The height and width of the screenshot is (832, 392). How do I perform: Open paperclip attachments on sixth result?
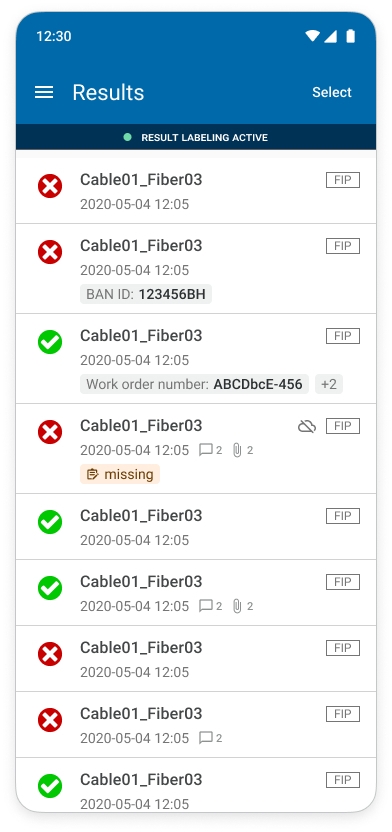[x=242, y=606]
